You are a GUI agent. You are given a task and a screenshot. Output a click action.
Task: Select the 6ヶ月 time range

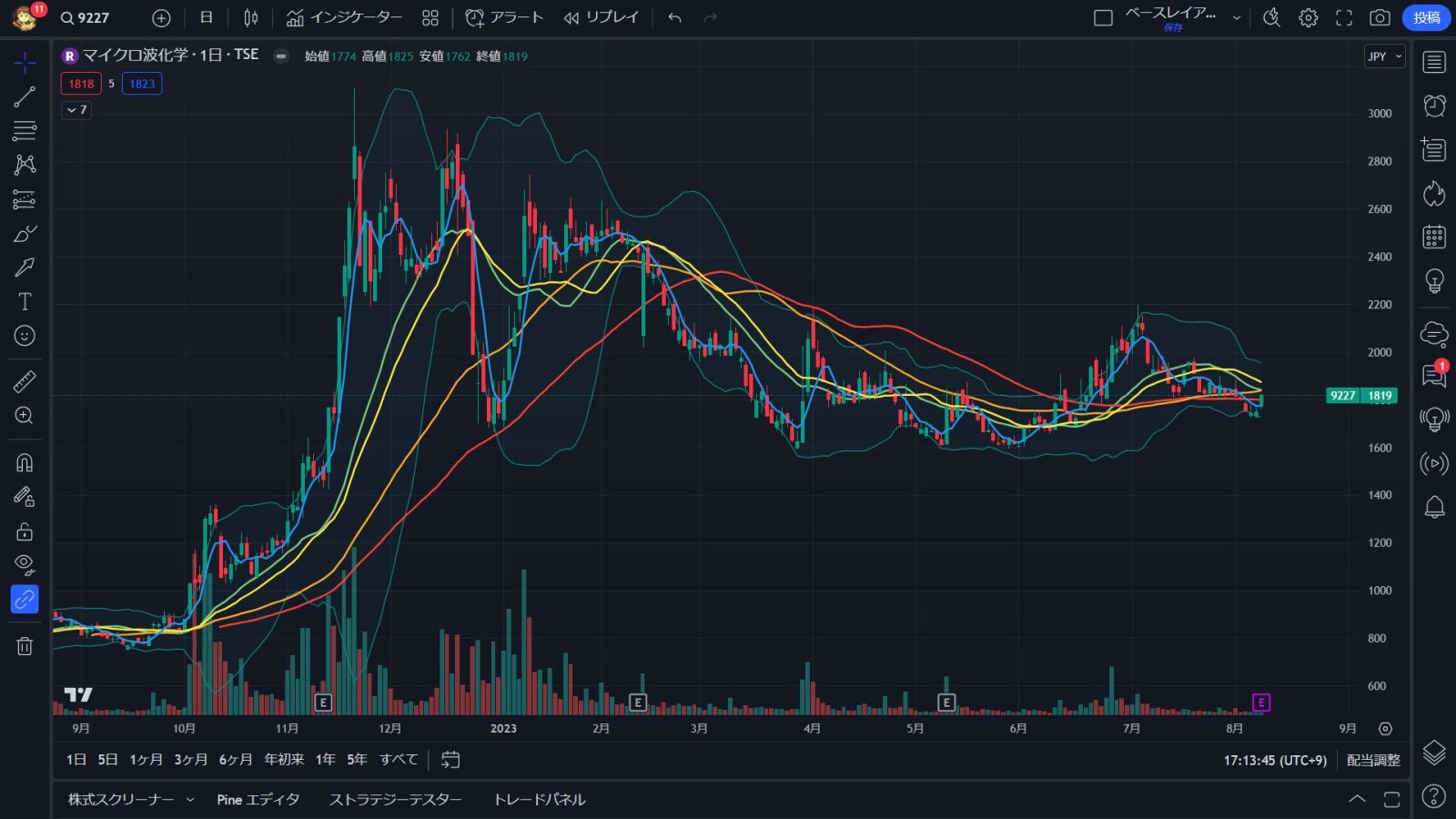[x=236, y=759]
